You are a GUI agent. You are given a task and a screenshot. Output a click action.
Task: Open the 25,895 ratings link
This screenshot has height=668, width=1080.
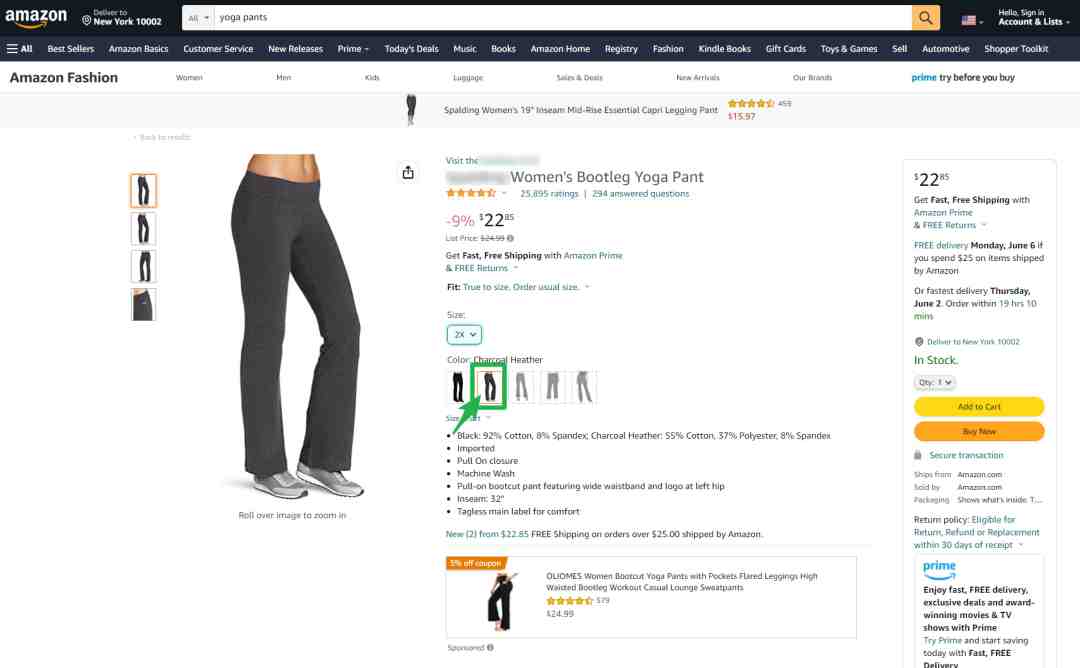[549, 194]
